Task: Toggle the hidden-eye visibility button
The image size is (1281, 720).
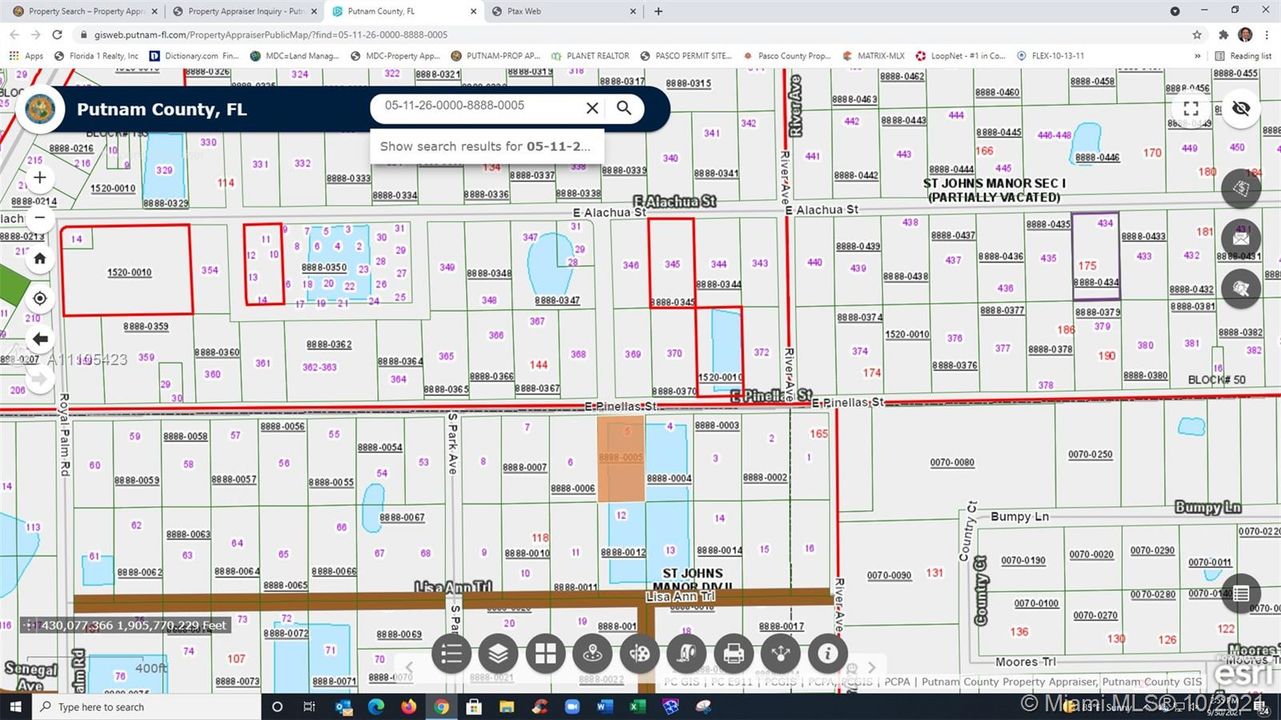Action: point(1241,108)
